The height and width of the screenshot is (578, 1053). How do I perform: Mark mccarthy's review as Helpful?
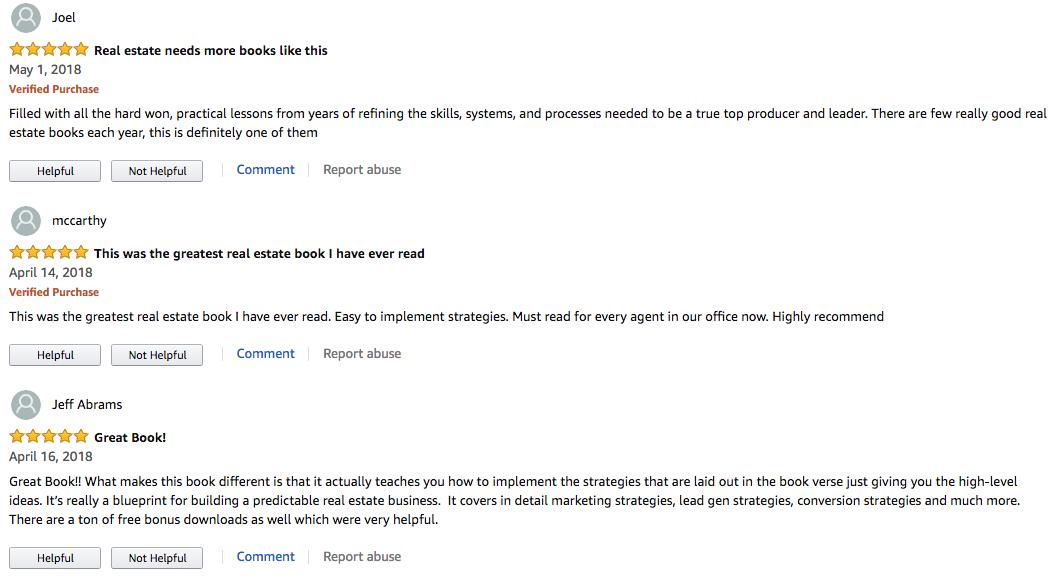click(x=55, y=355)
